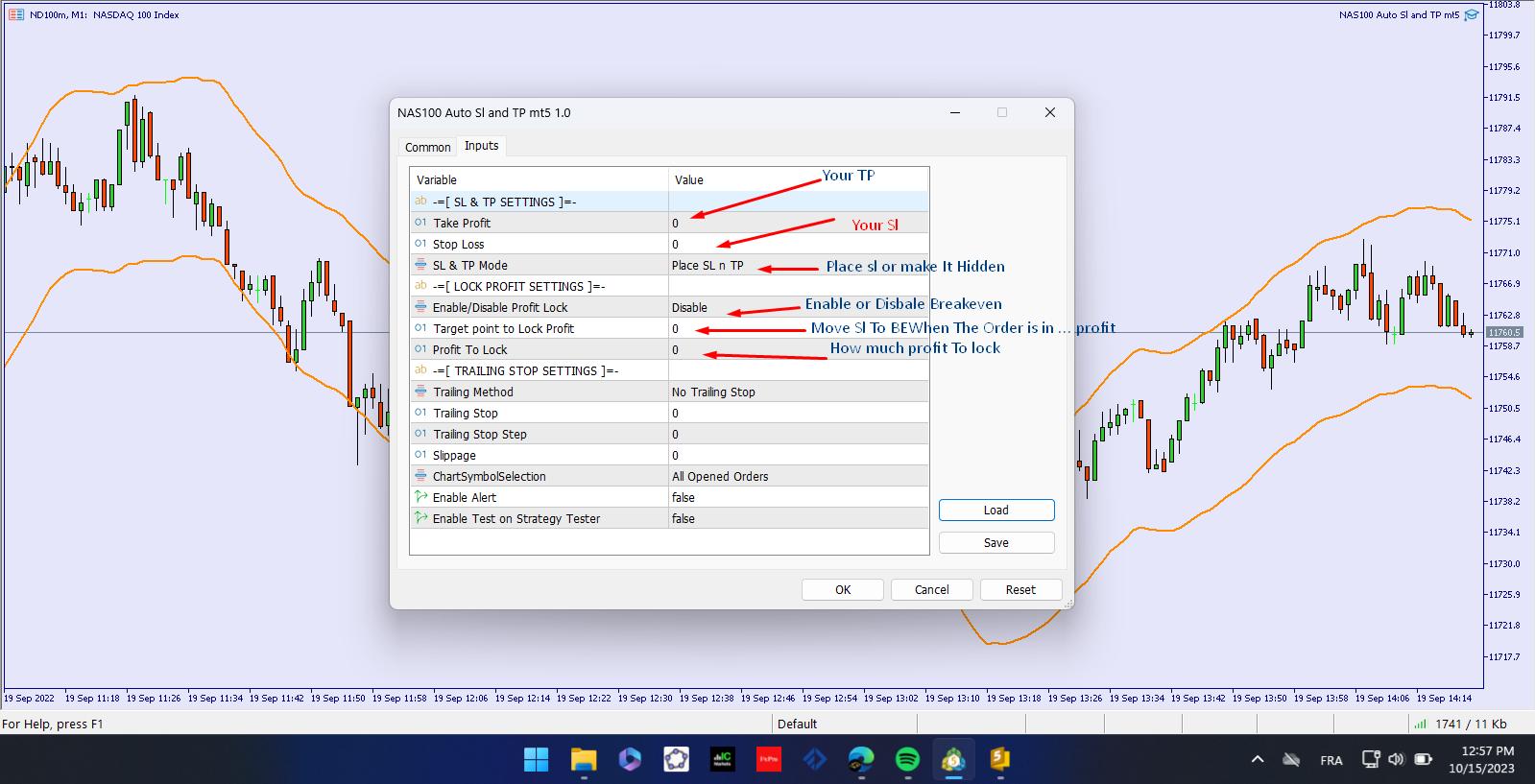Change Enable/Disable Profit Lock from Disable

(x=797, y=307)
